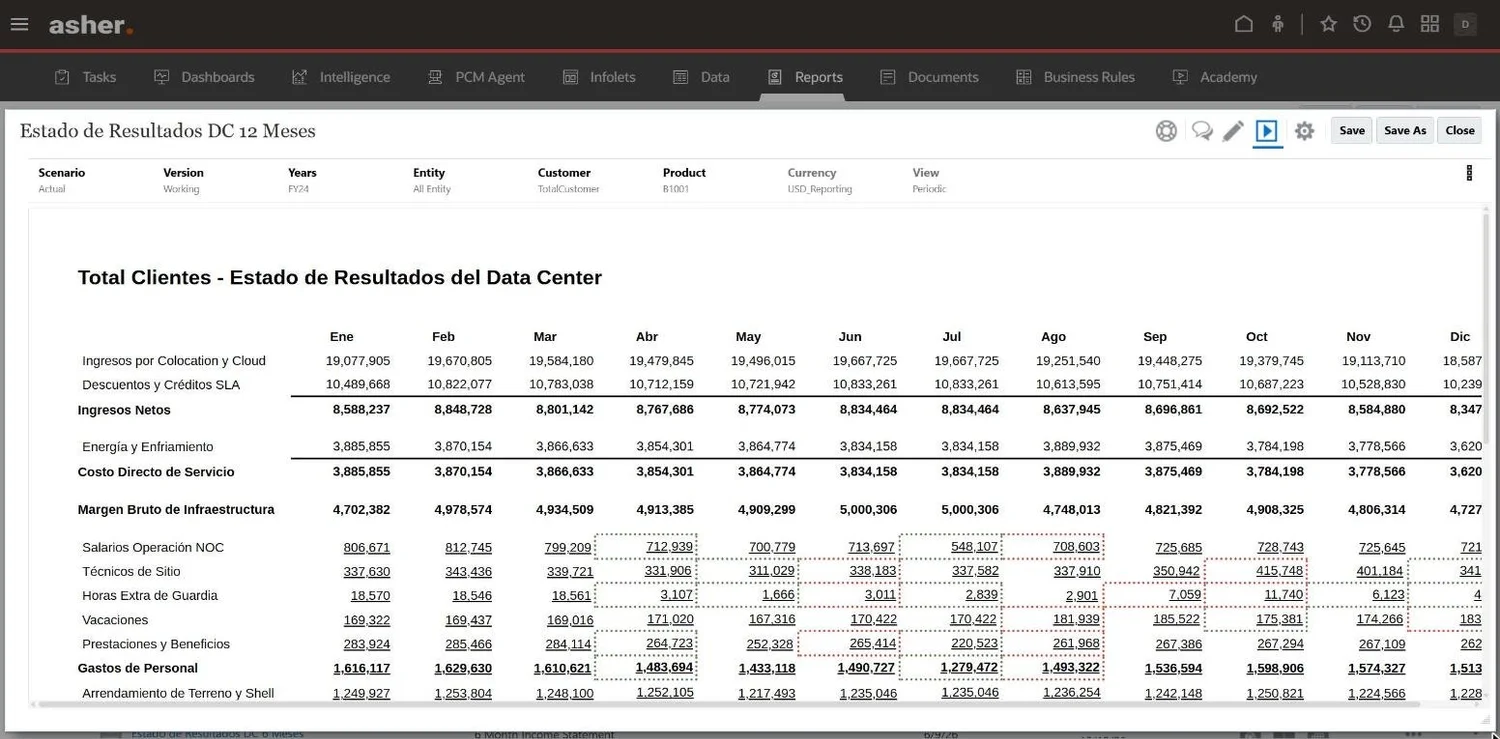Change the Customer POV selection
Screen dimensions: 1500x739
coord(568,180)
